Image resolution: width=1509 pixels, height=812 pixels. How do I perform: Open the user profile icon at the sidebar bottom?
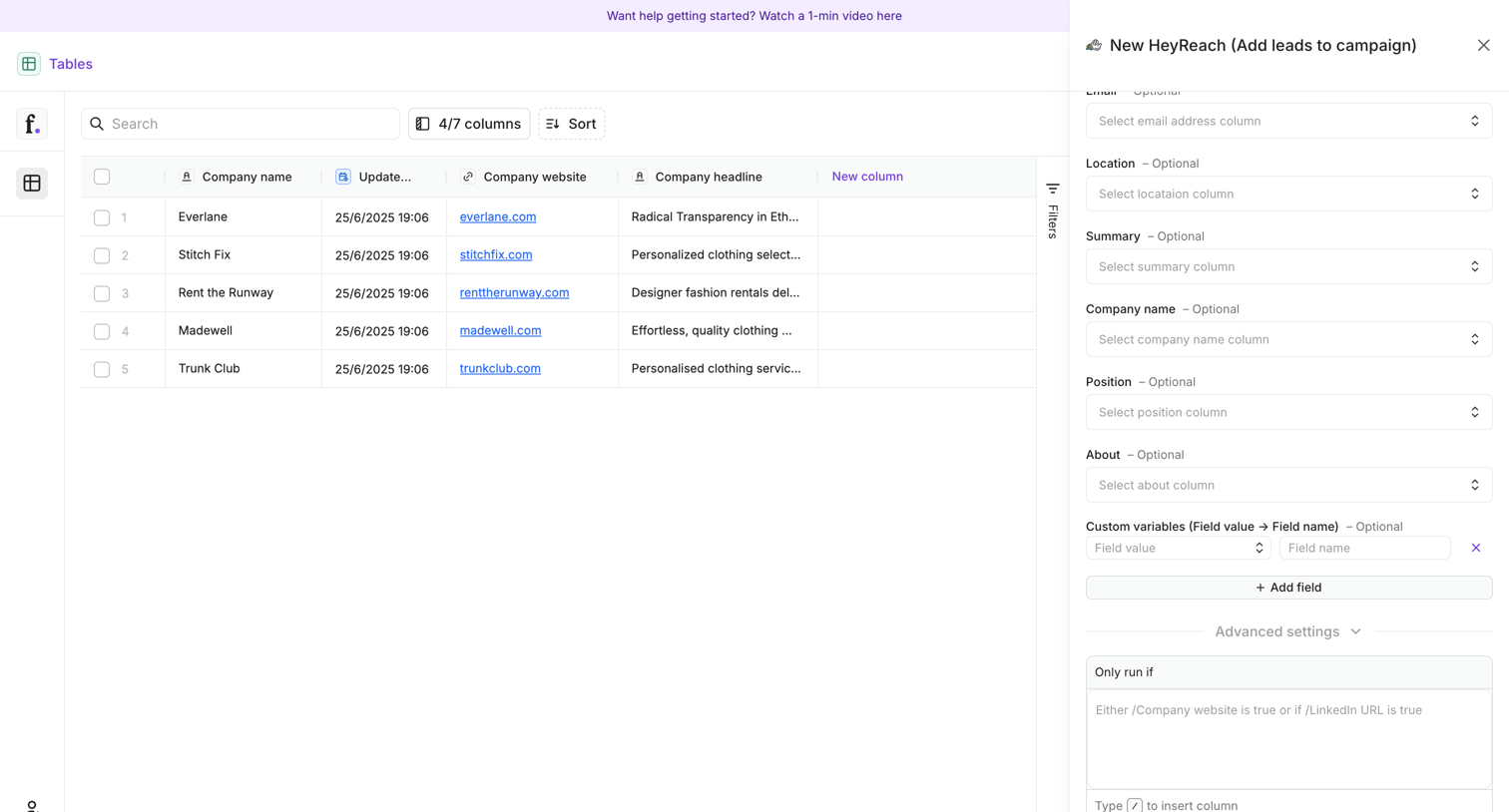pyautogui.click(x=32, y=806)
